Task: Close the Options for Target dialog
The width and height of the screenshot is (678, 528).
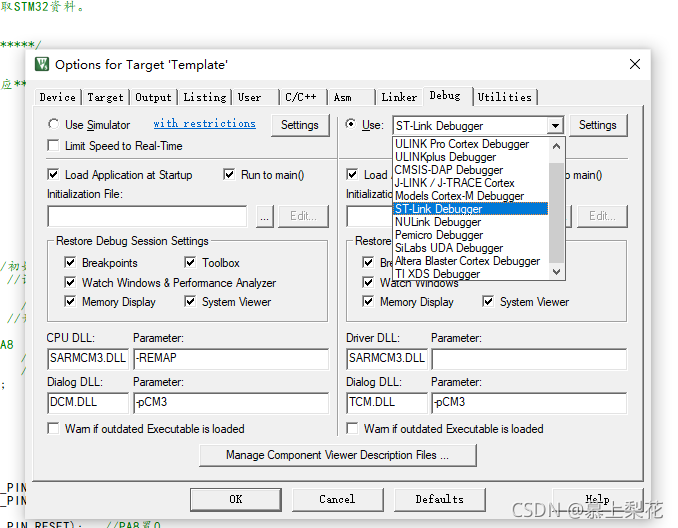Action: coord(635,64)
